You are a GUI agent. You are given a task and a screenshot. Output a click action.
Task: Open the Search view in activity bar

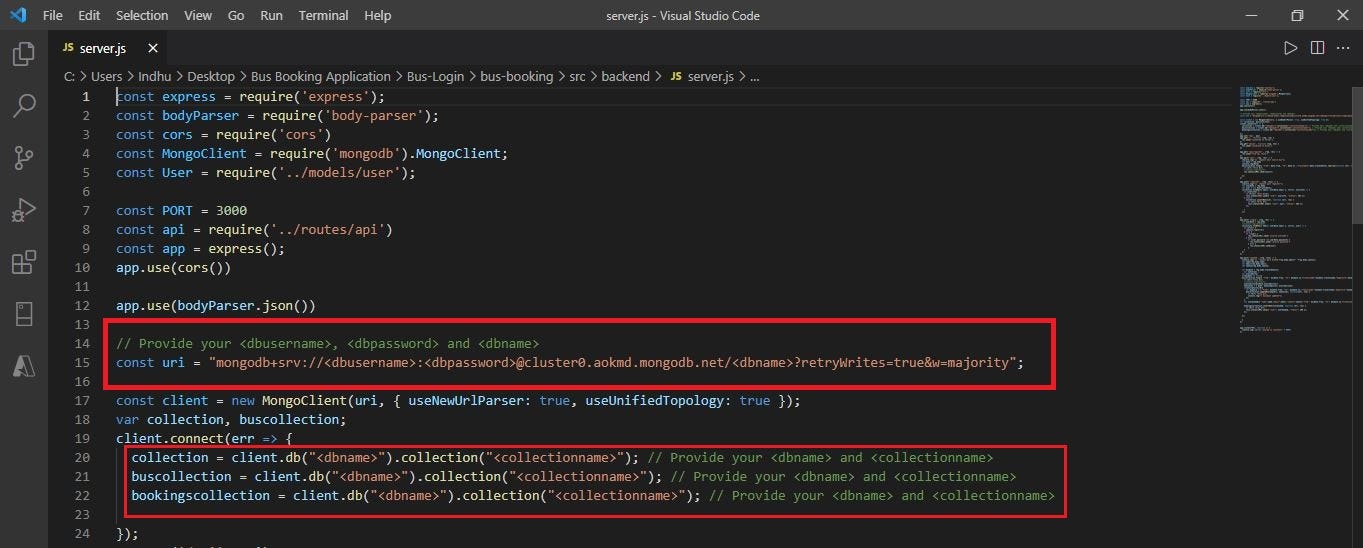pyautogui.click(x=23, y=105)
